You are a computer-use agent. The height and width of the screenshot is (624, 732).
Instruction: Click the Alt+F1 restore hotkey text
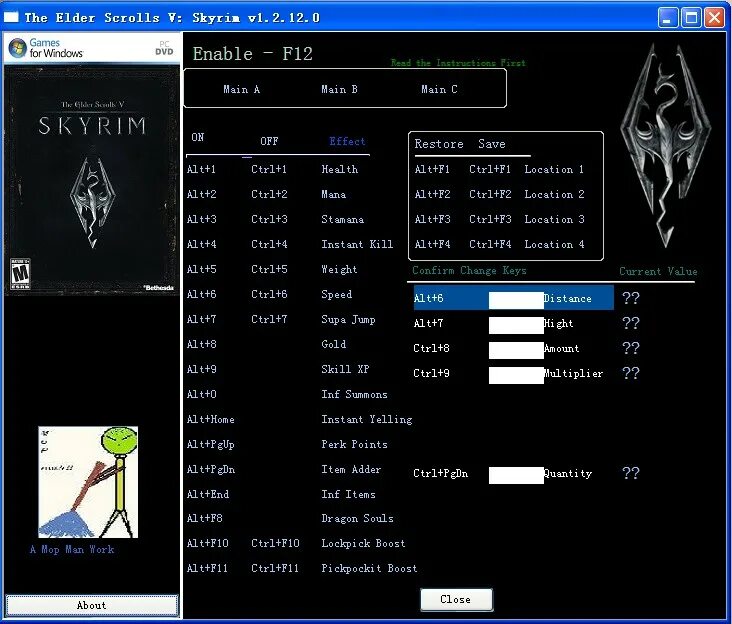432,169
